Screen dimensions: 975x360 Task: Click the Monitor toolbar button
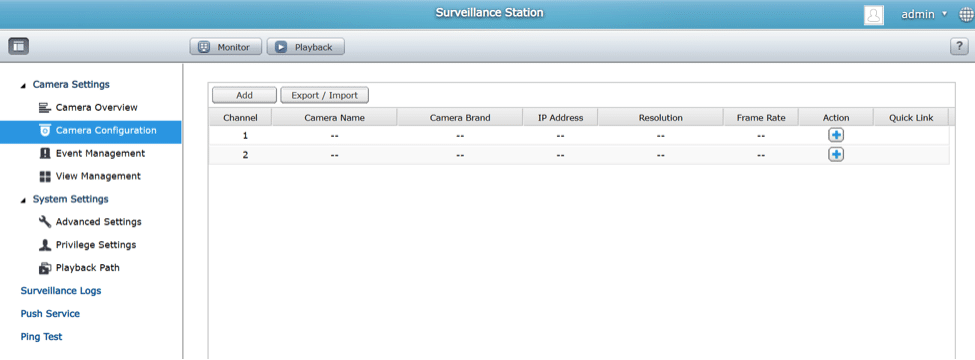pos(225,47)
